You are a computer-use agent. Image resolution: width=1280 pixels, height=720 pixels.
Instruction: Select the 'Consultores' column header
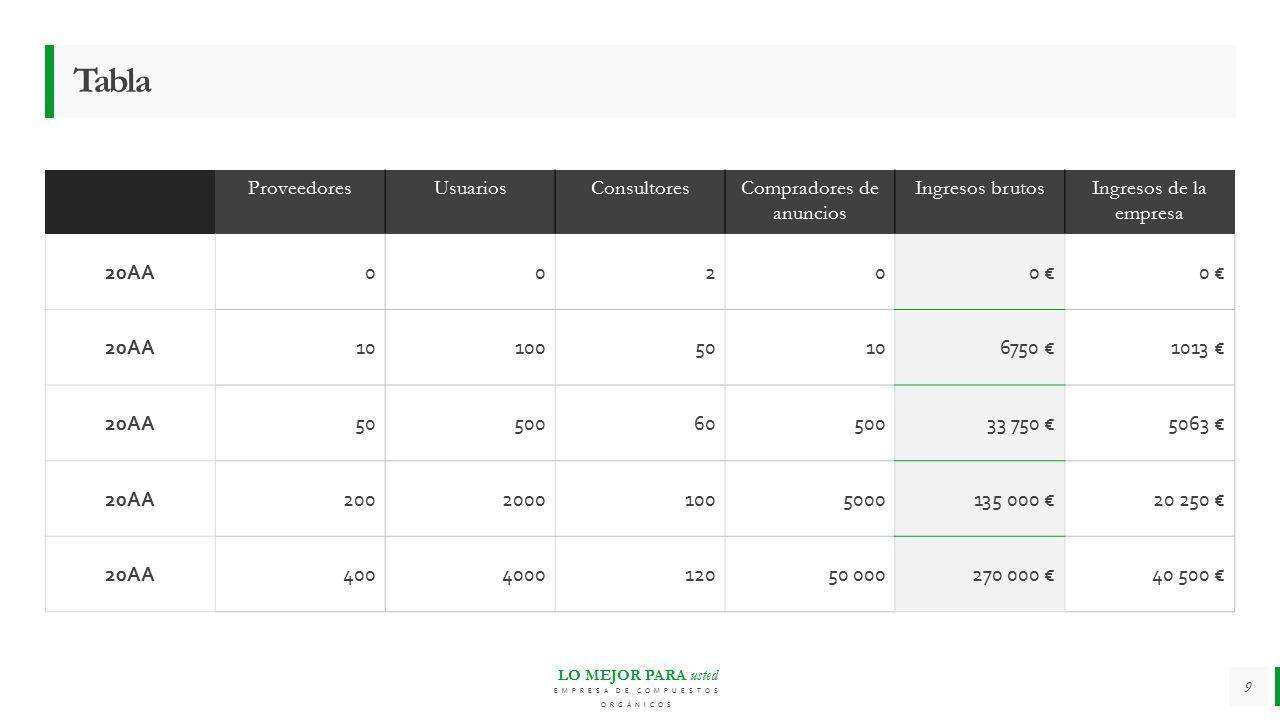tap(640, 201)
